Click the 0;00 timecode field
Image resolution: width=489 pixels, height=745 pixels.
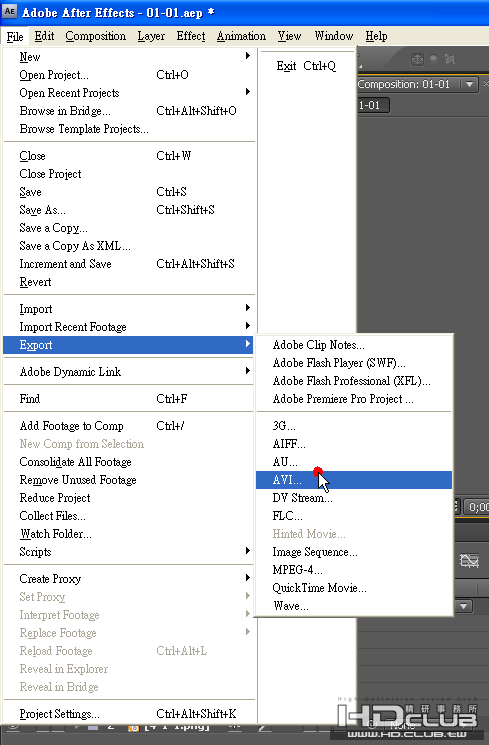click(x=477, y=507)
